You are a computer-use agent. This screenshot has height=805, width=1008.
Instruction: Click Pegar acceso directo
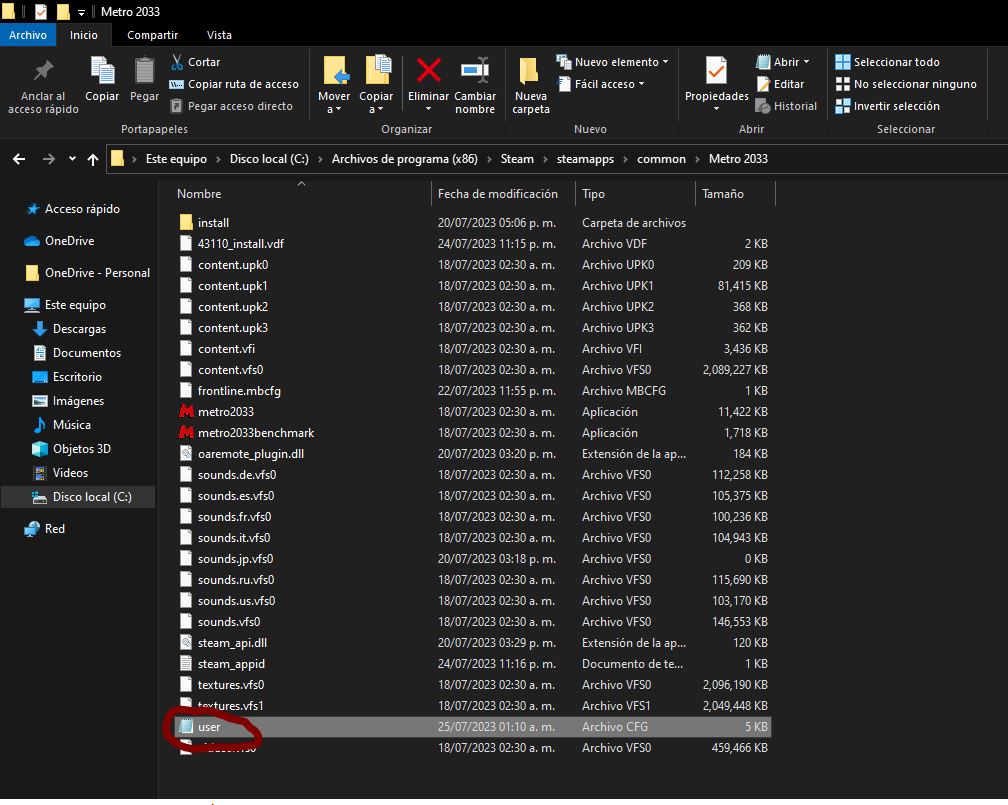click(x=231, y=106)
